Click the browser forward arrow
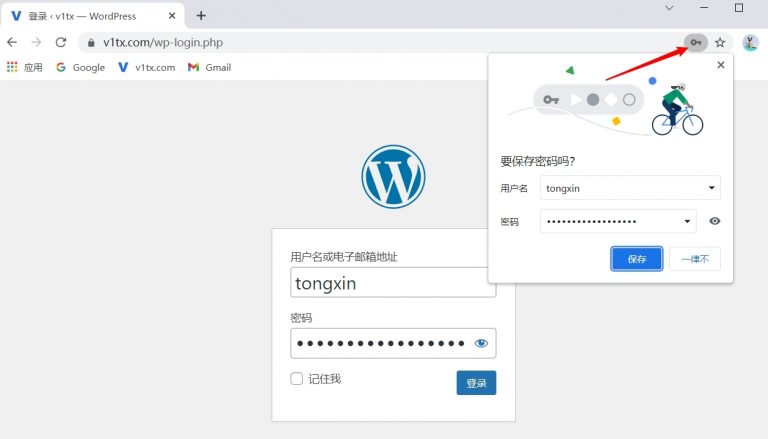Image resolution: width=768 pixels, height=439 pixels. coord(36,43)
